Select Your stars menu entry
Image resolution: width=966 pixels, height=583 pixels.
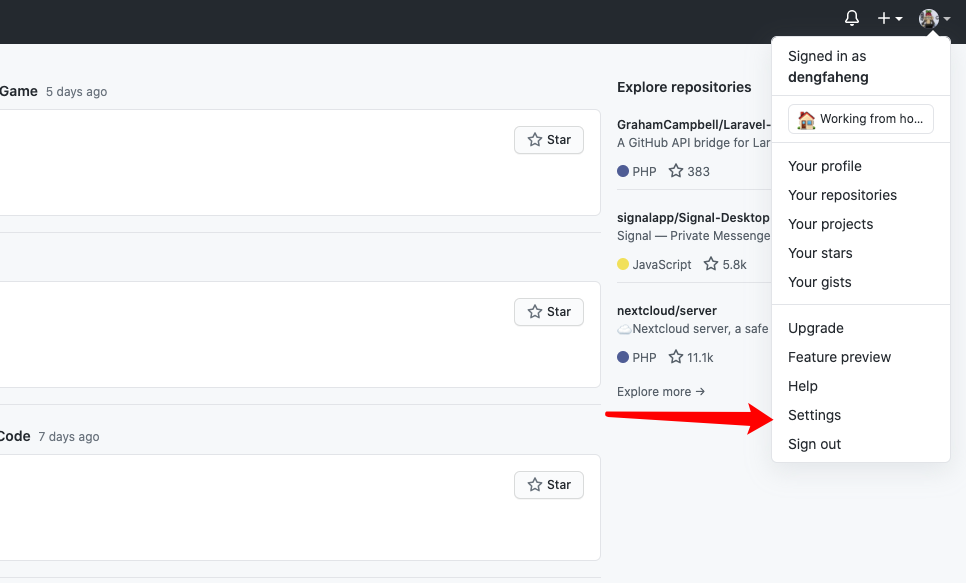820,253
